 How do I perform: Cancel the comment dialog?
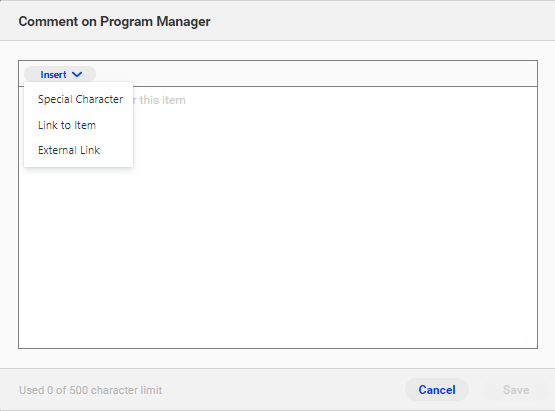point(437,390)
